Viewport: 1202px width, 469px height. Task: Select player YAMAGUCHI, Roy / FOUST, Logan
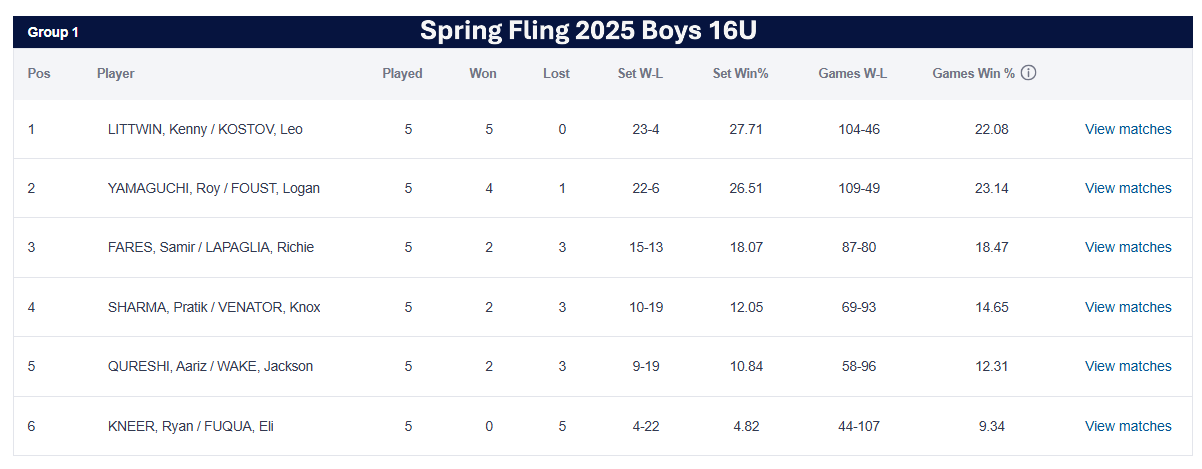[x=214, y=188]
